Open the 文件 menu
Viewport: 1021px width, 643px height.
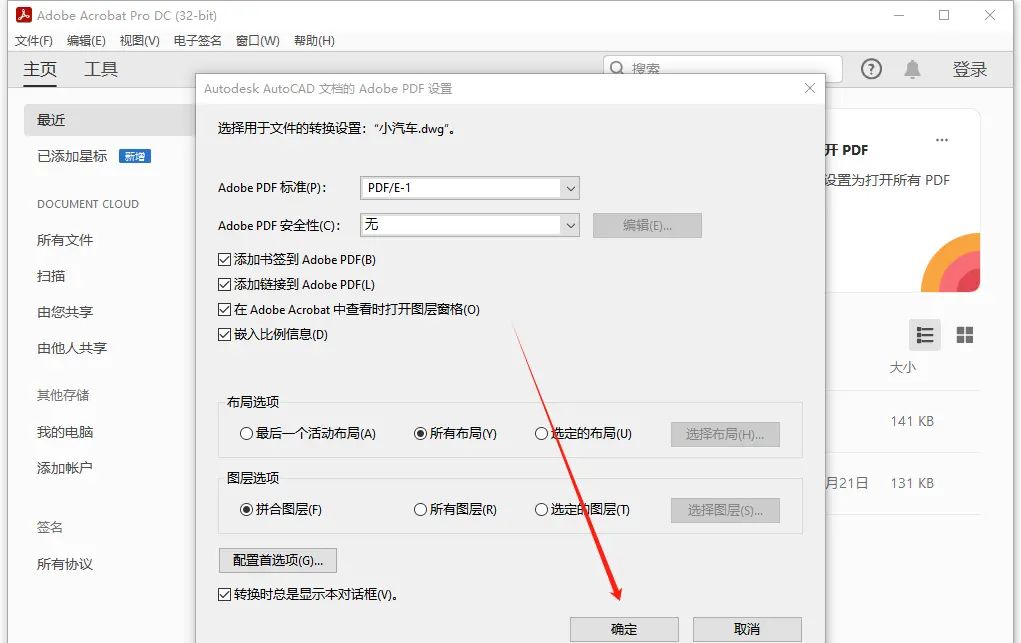click(x=34, y=40)
